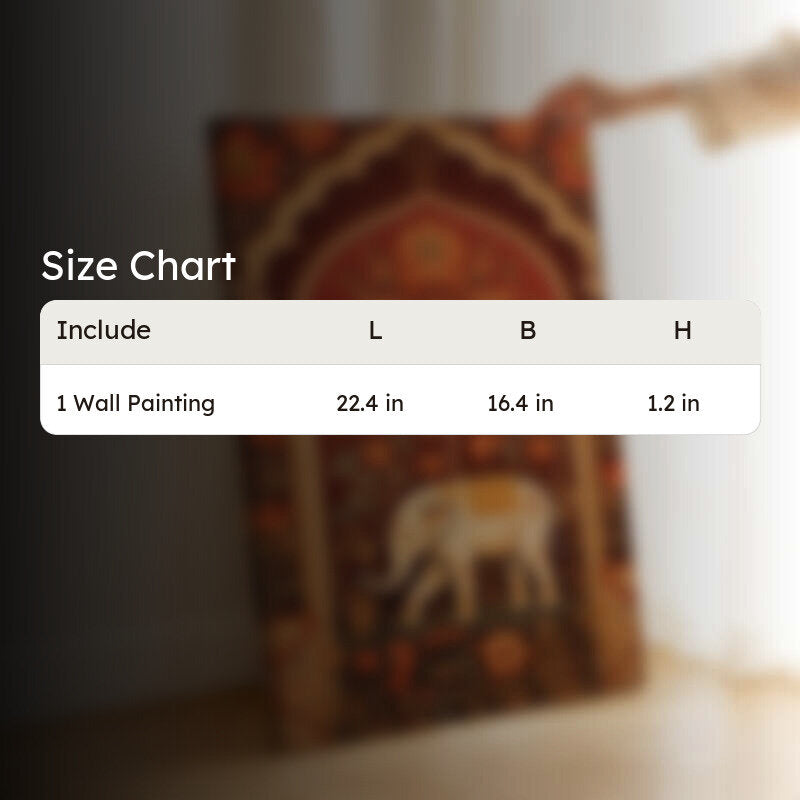Click the 1.2 in height value

click(x=673, y=404)
